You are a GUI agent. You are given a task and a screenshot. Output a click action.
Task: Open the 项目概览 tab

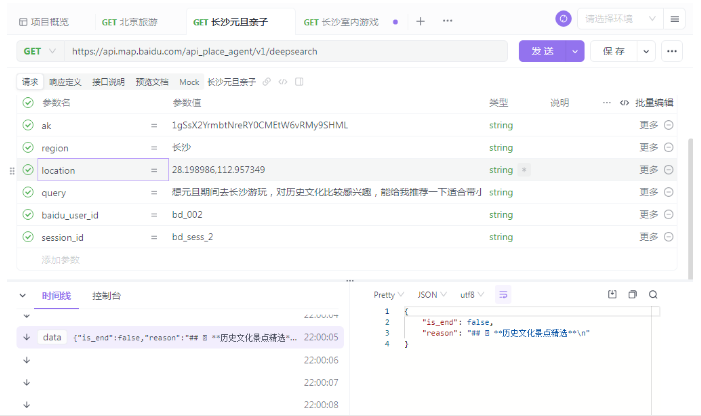[x=44, y=22]
